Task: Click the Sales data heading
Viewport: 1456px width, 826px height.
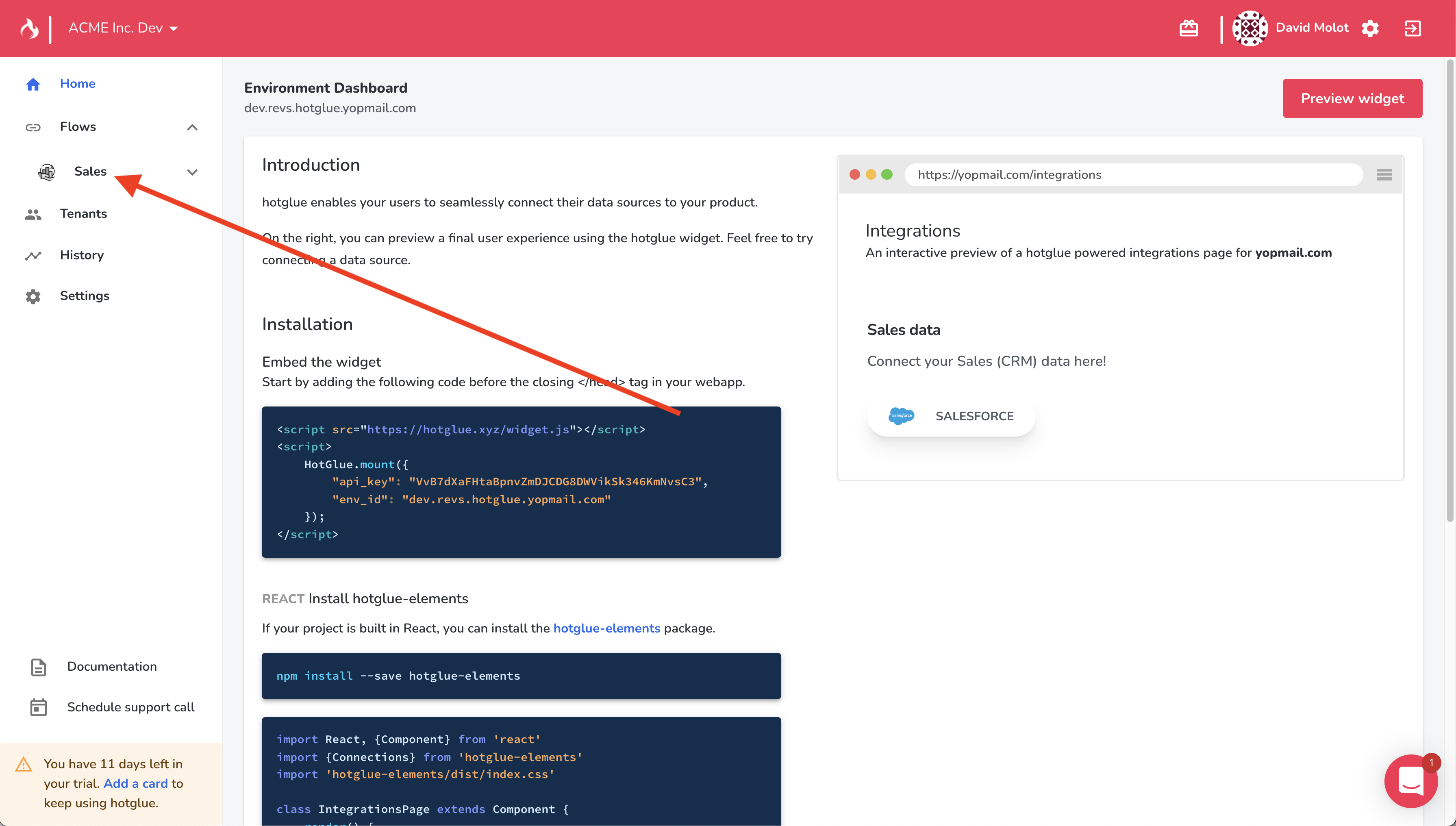Action: (904, 330)
